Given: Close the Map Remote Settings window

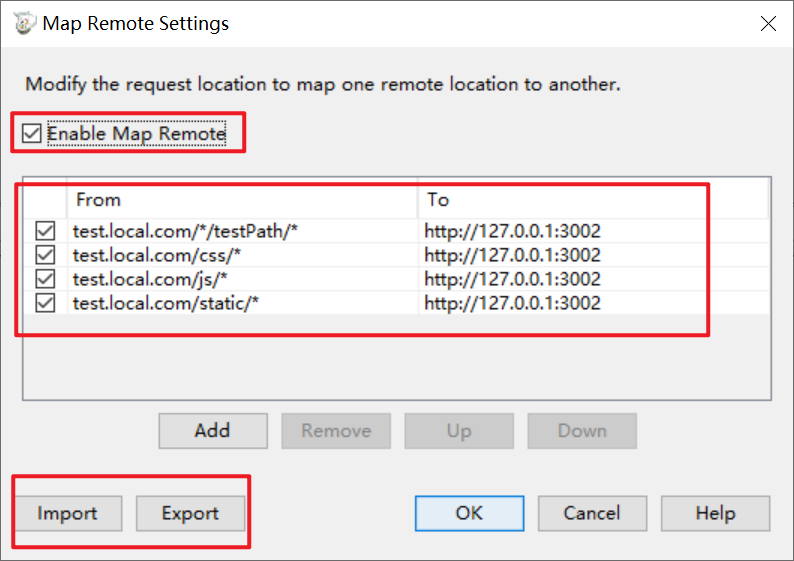Looking at the screenshot, I should [768, 23].
